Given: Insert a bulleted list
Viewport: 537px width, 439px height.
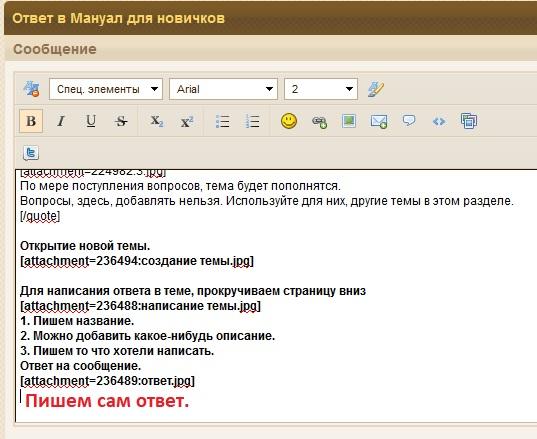Looking at the screenshot, I should coord(223,121).
